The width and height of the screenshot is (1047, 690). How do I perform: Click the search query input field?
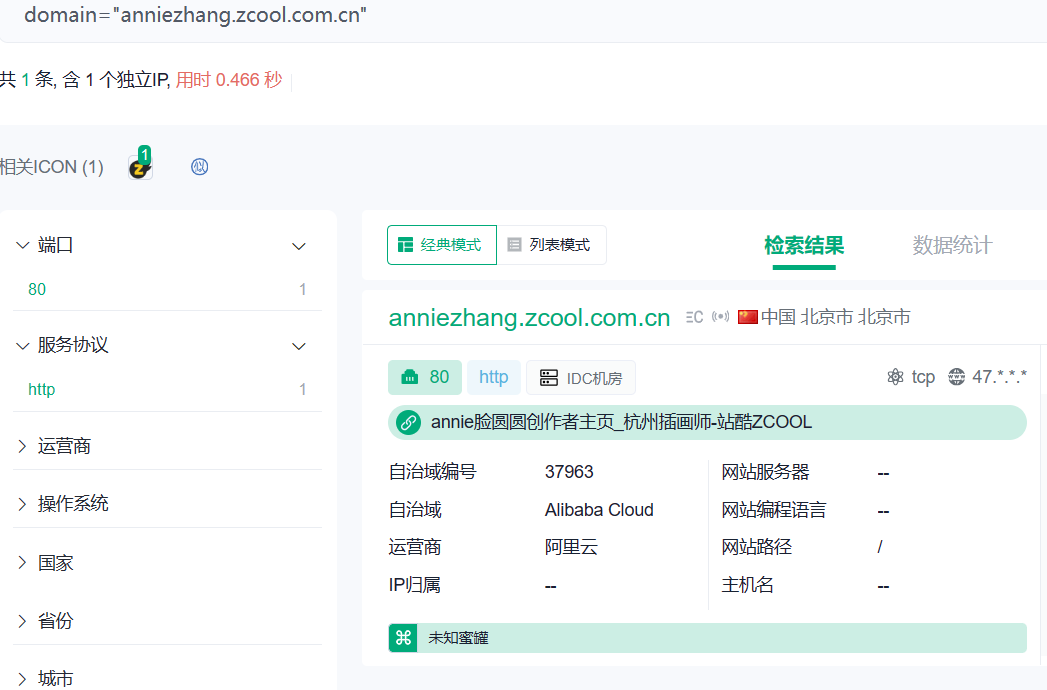click(524, 16)
